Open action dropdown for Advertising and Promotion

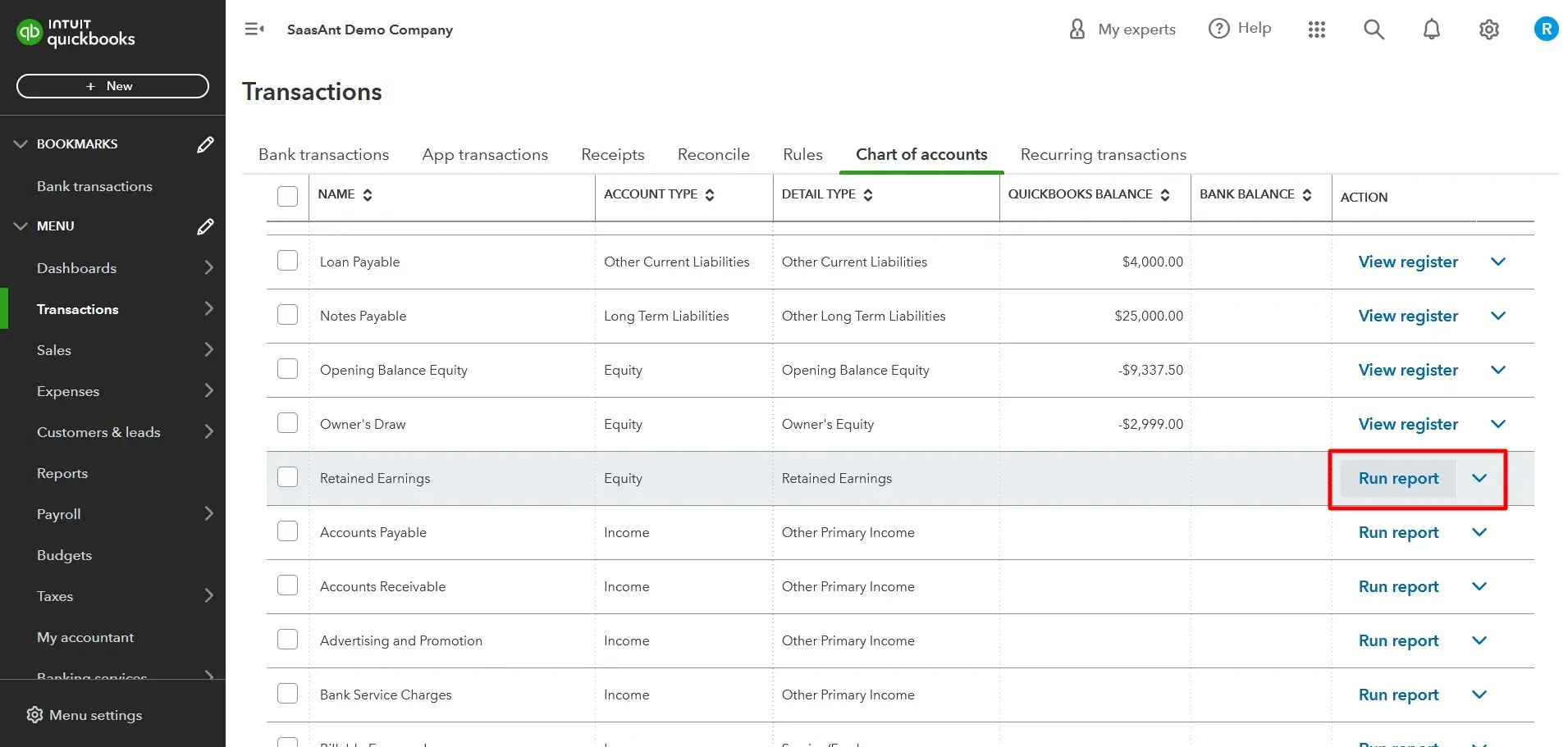point(1479,640)
